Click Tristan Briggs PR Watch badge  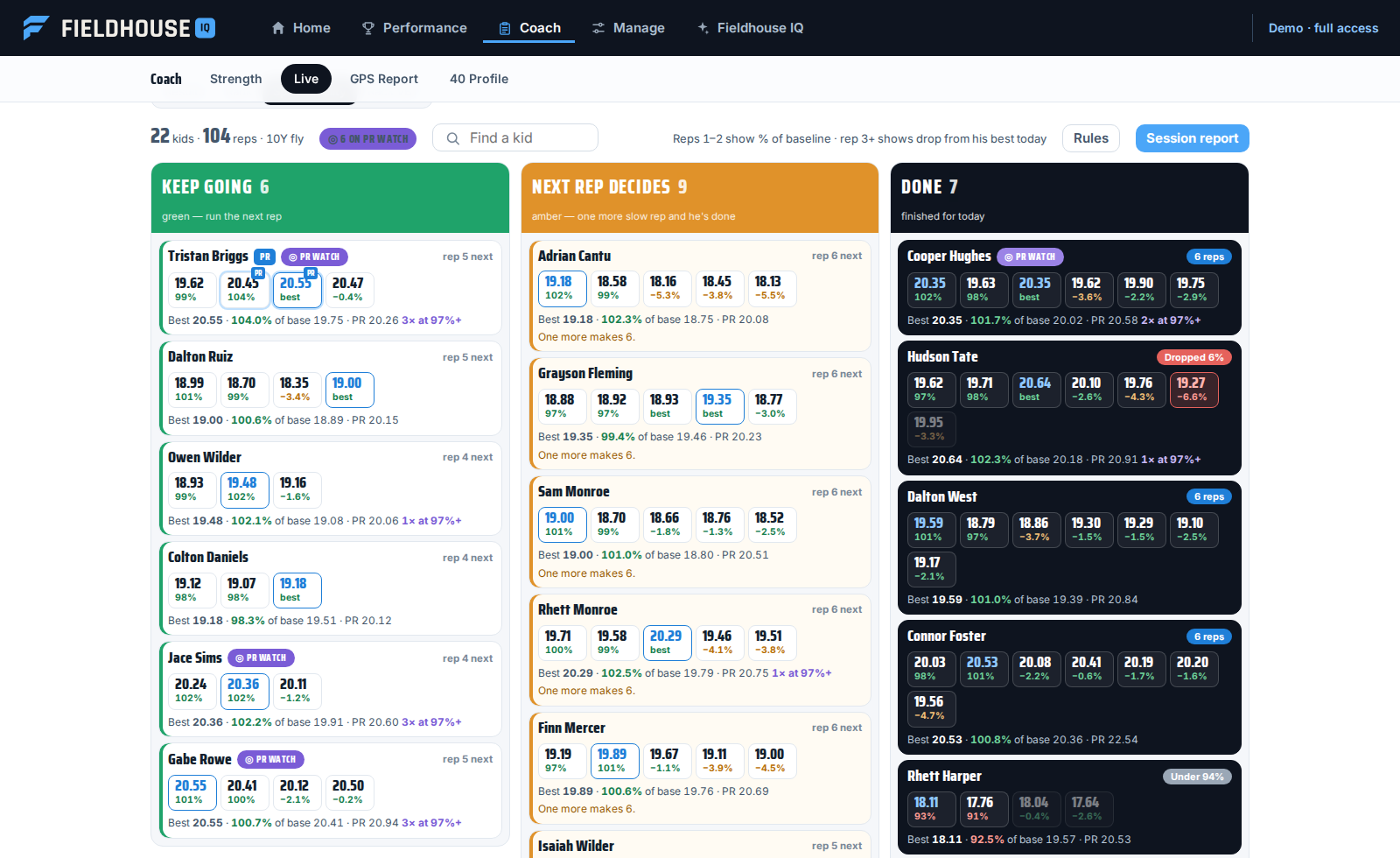314,257
